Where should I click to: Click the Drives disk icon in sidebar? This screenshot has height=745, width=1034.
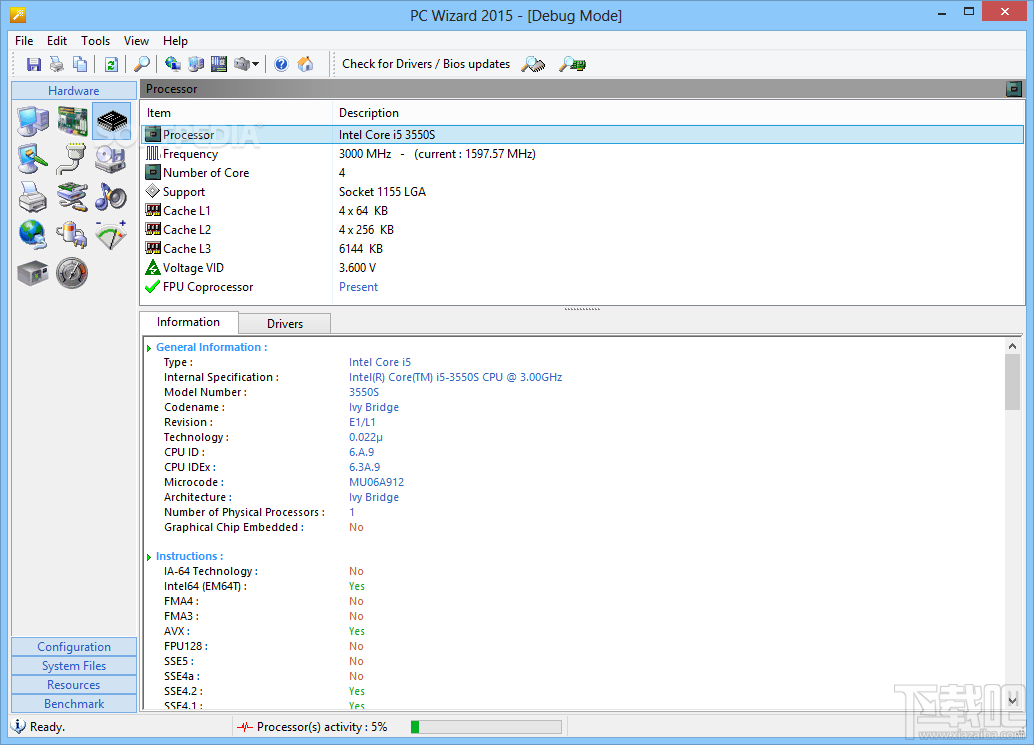[110, 158]
